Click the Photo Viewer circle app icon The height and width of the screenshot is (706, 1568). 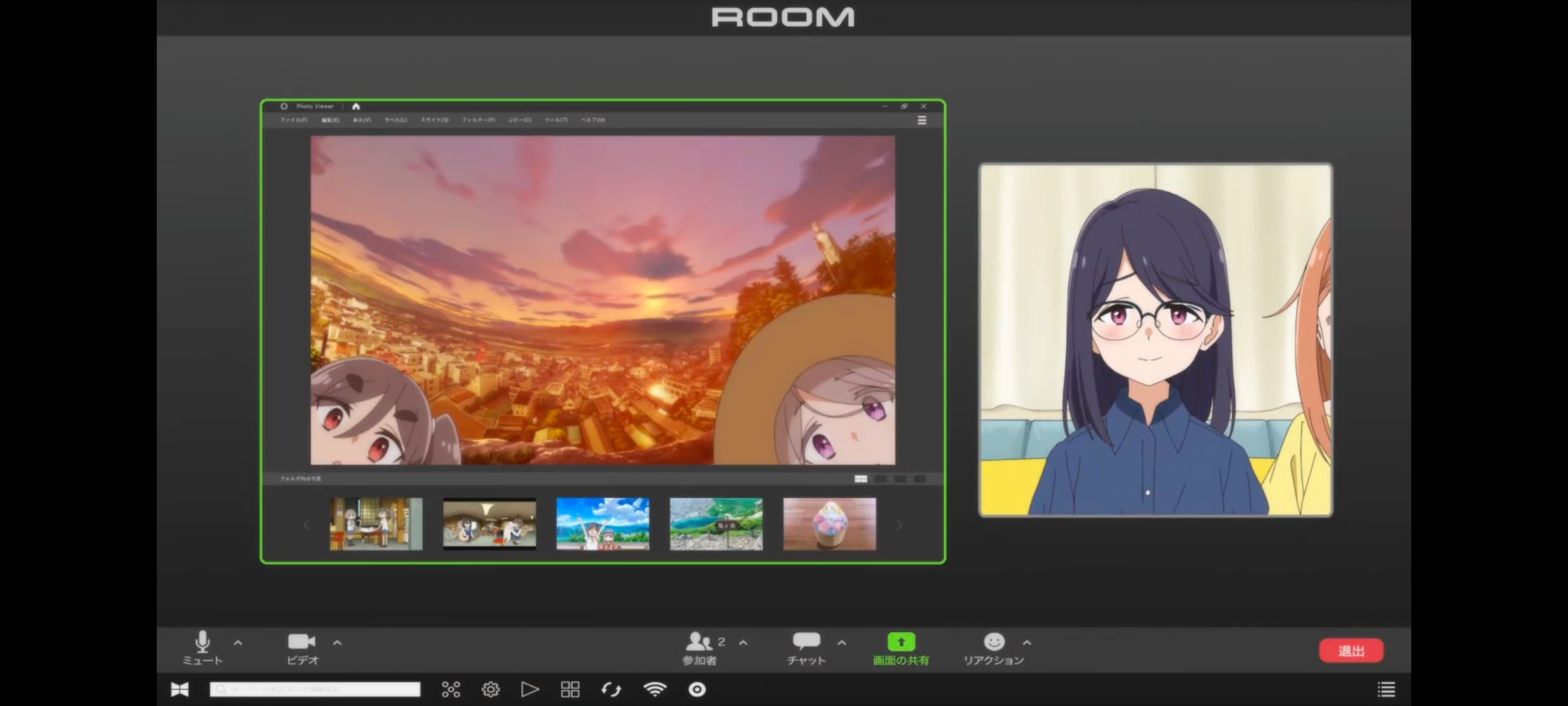point(284,106)
